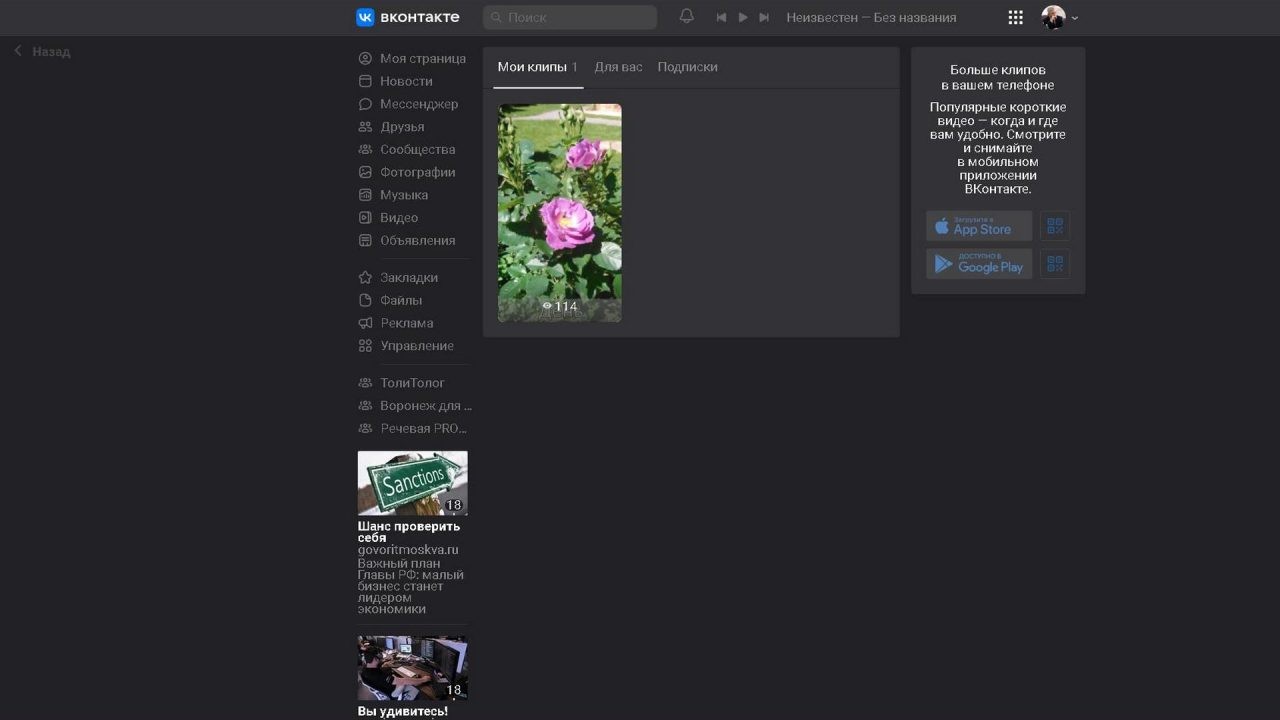Switch to the Подписки tab
1280x720 pixels.
click(687, 67)
